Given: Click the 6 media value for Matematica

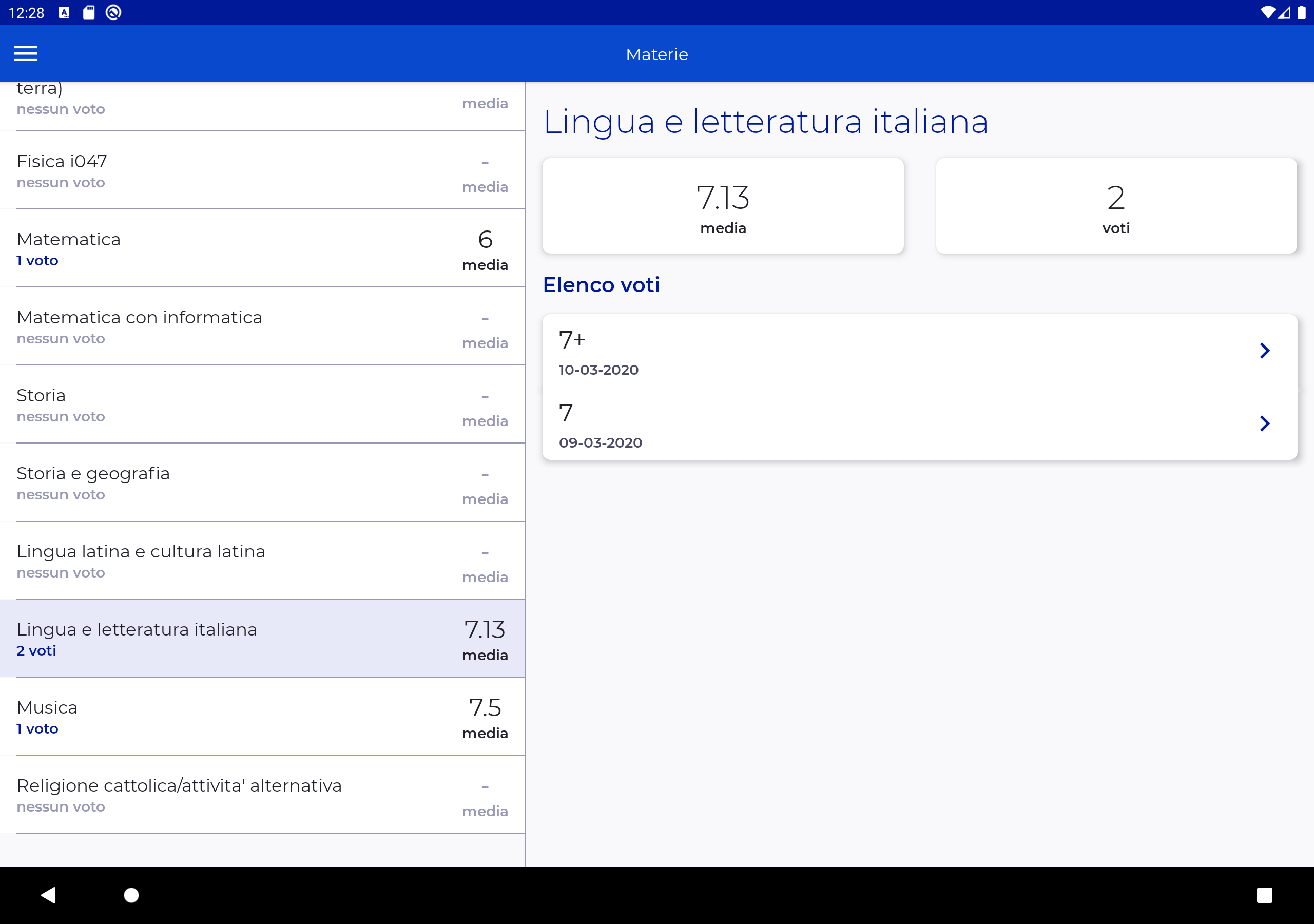Looking at the screenshot, I should 486,239.
